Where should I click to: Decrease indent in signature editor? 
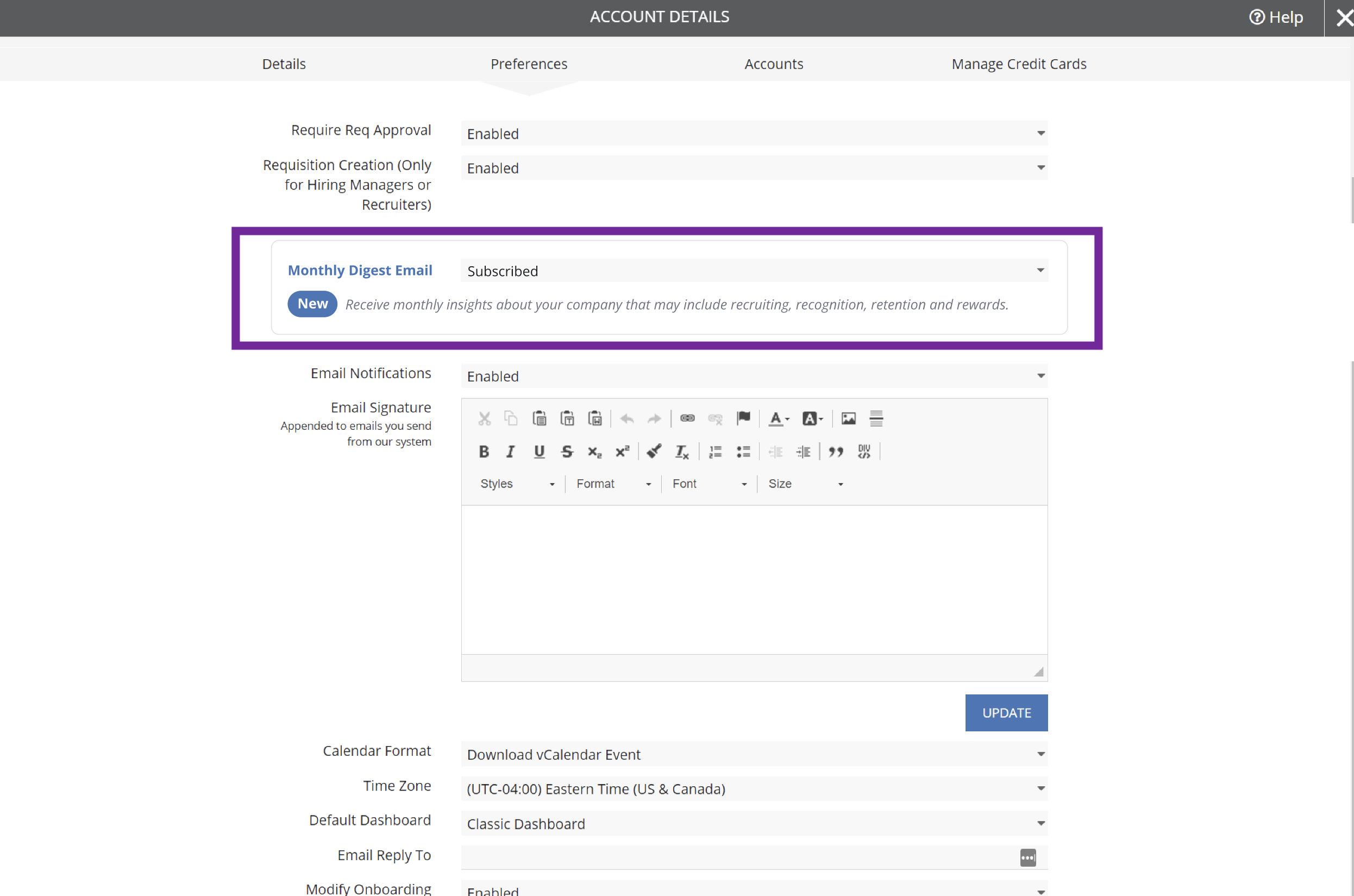coord(776,452)
